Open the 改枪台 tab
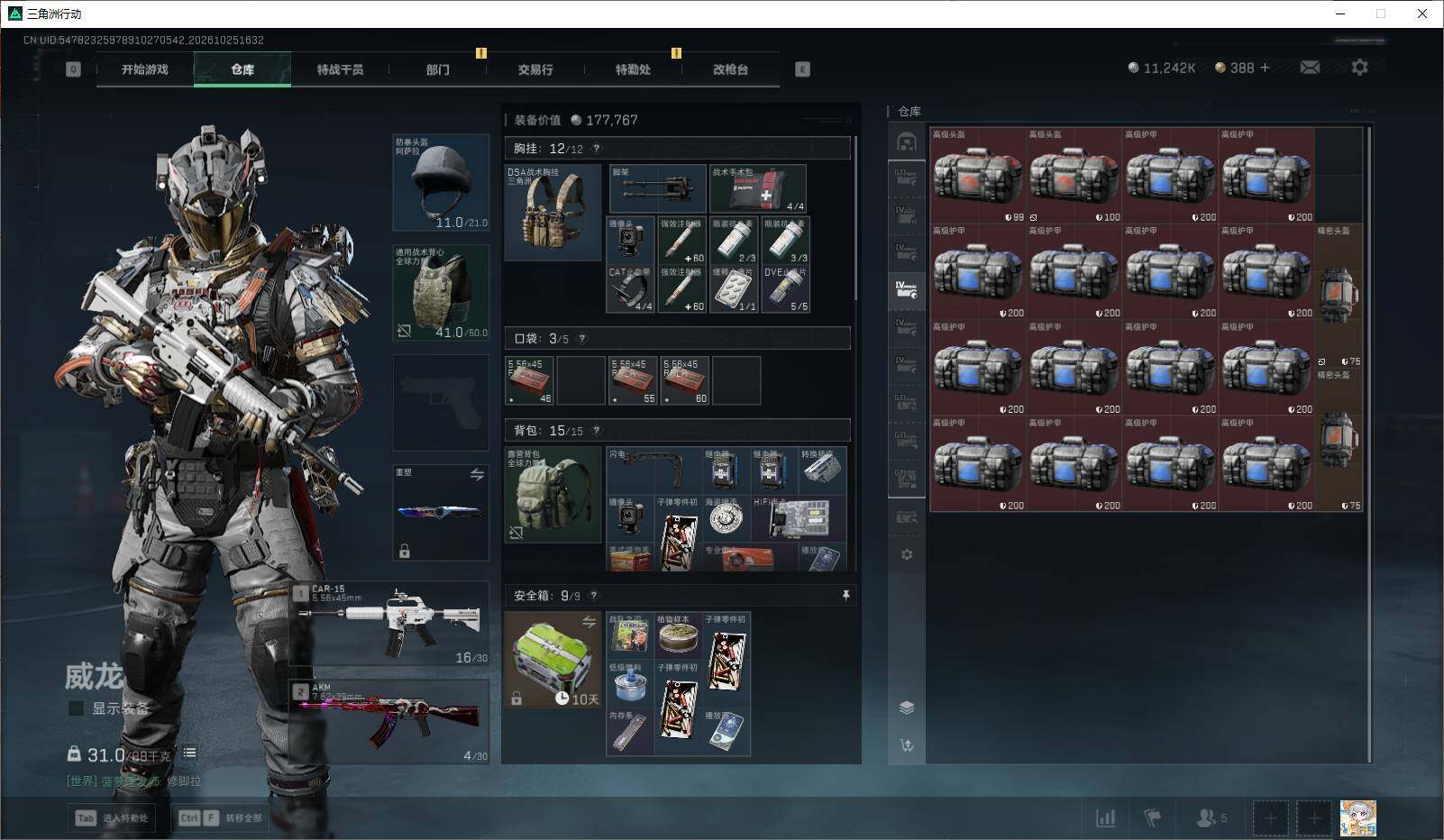The height and width of the screenshot is (840, 1444). coord(730,69)
